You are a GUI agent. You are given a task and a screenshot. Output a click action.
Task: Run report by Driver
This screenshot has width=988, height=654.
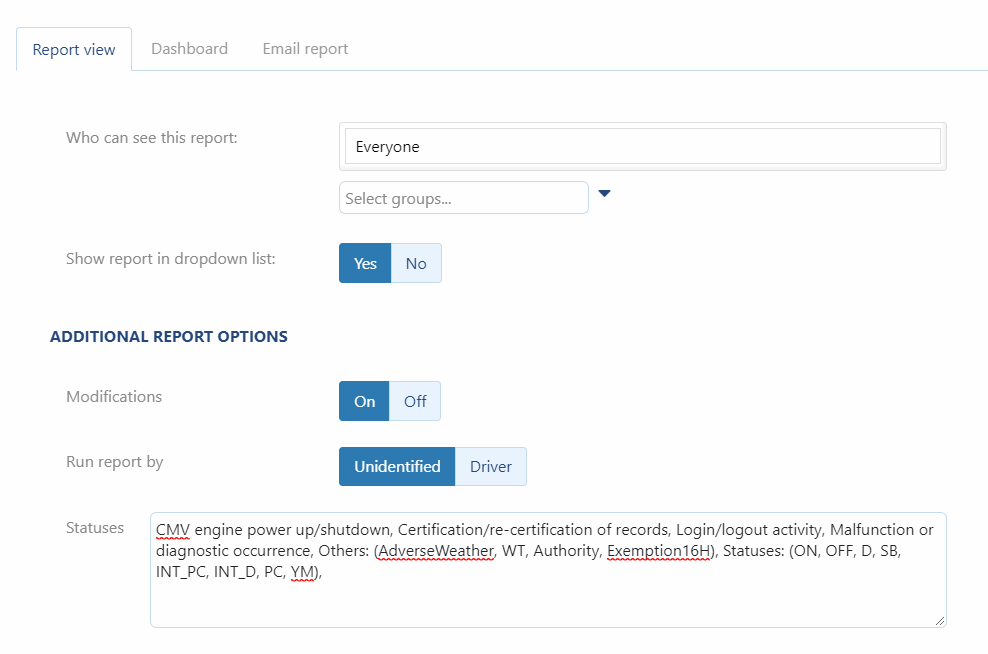(x=490, y=467)
